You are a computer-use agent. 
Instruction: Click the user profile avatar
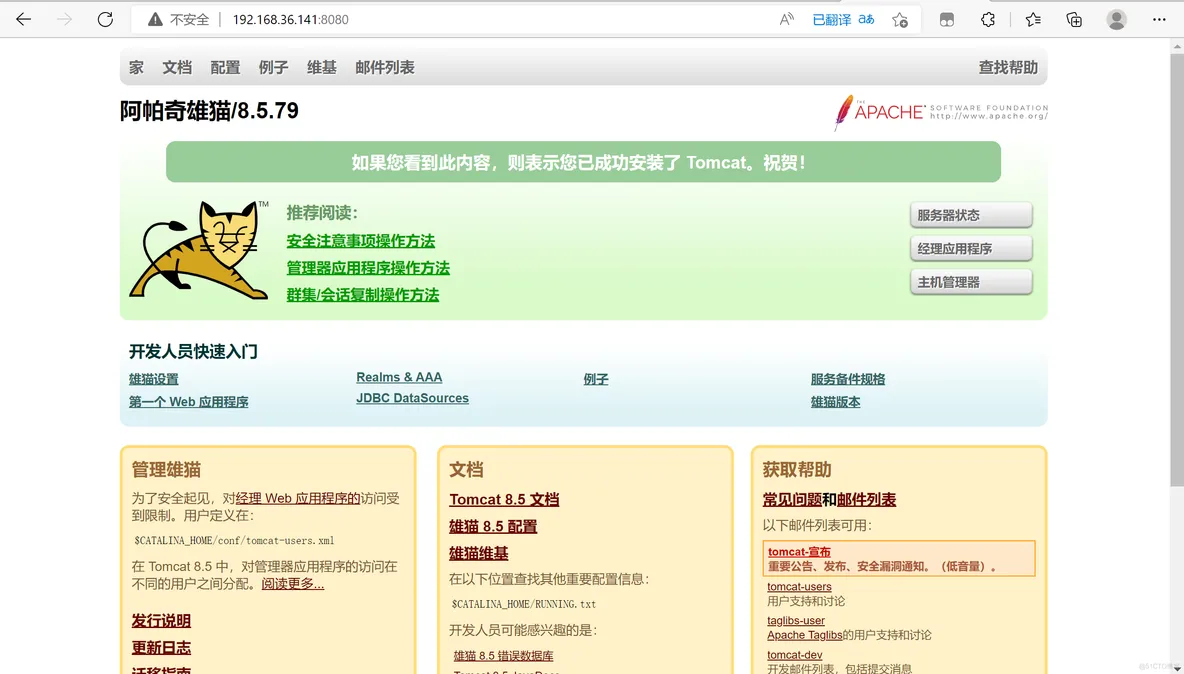(x=1116, y=20)
